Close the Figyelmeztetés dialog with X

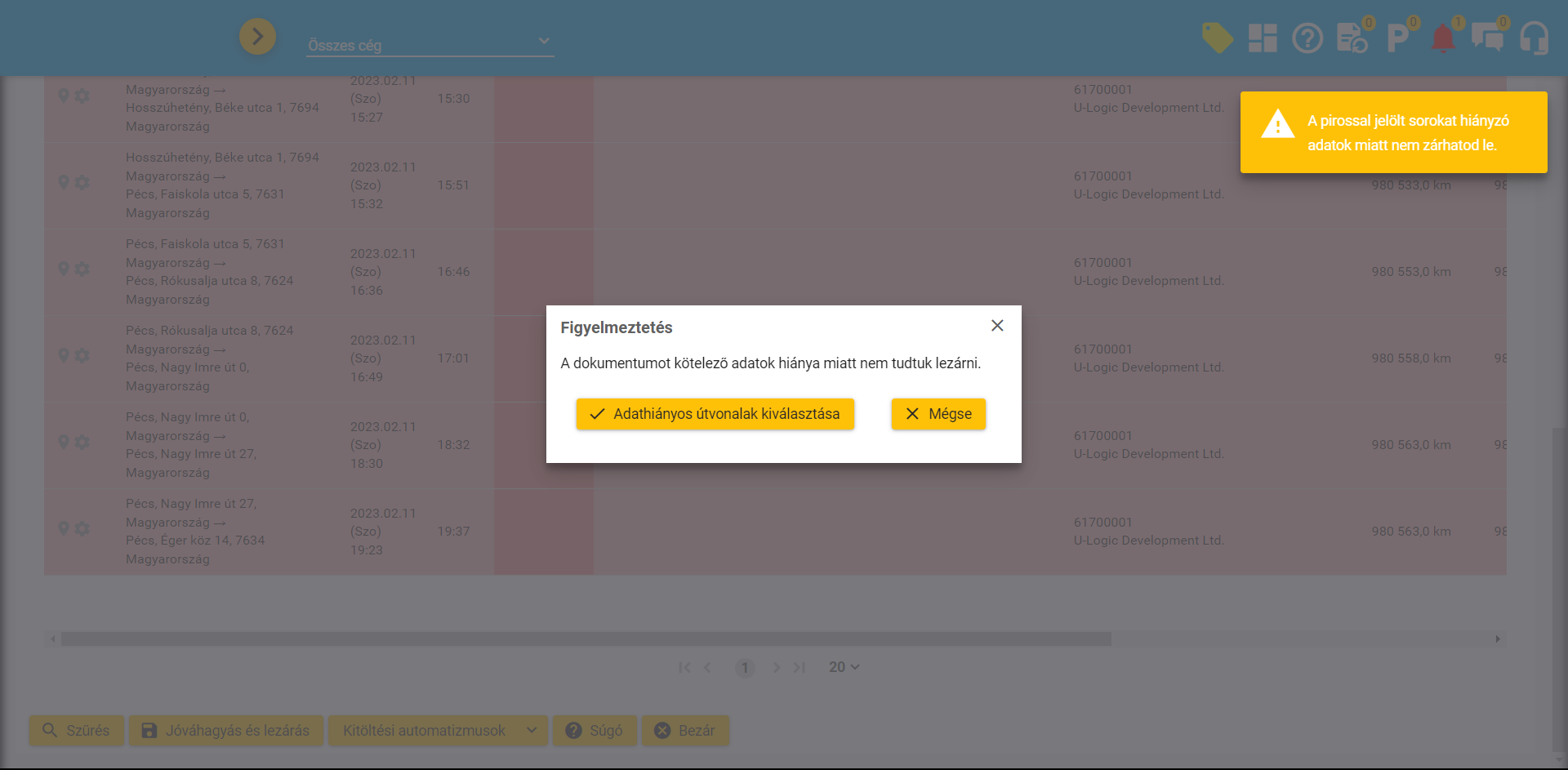997,326
